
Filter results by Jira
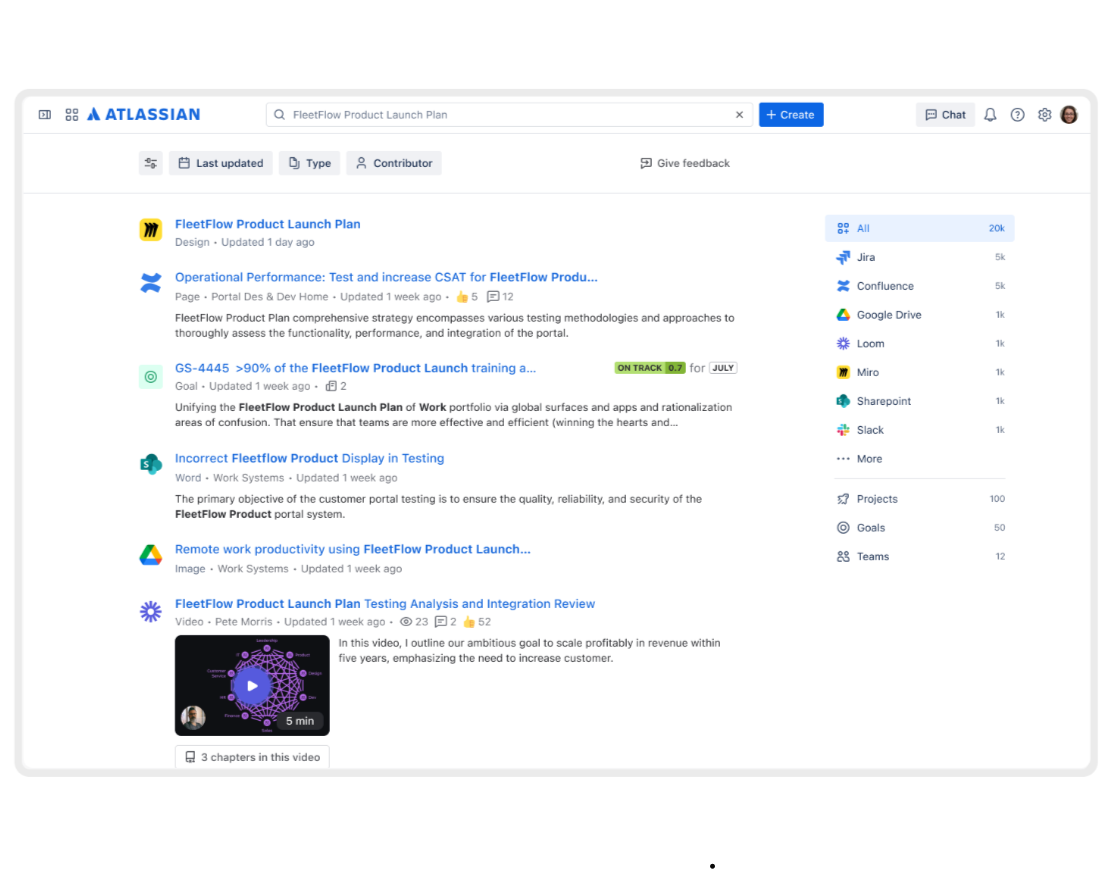click(x=919, y=257)
